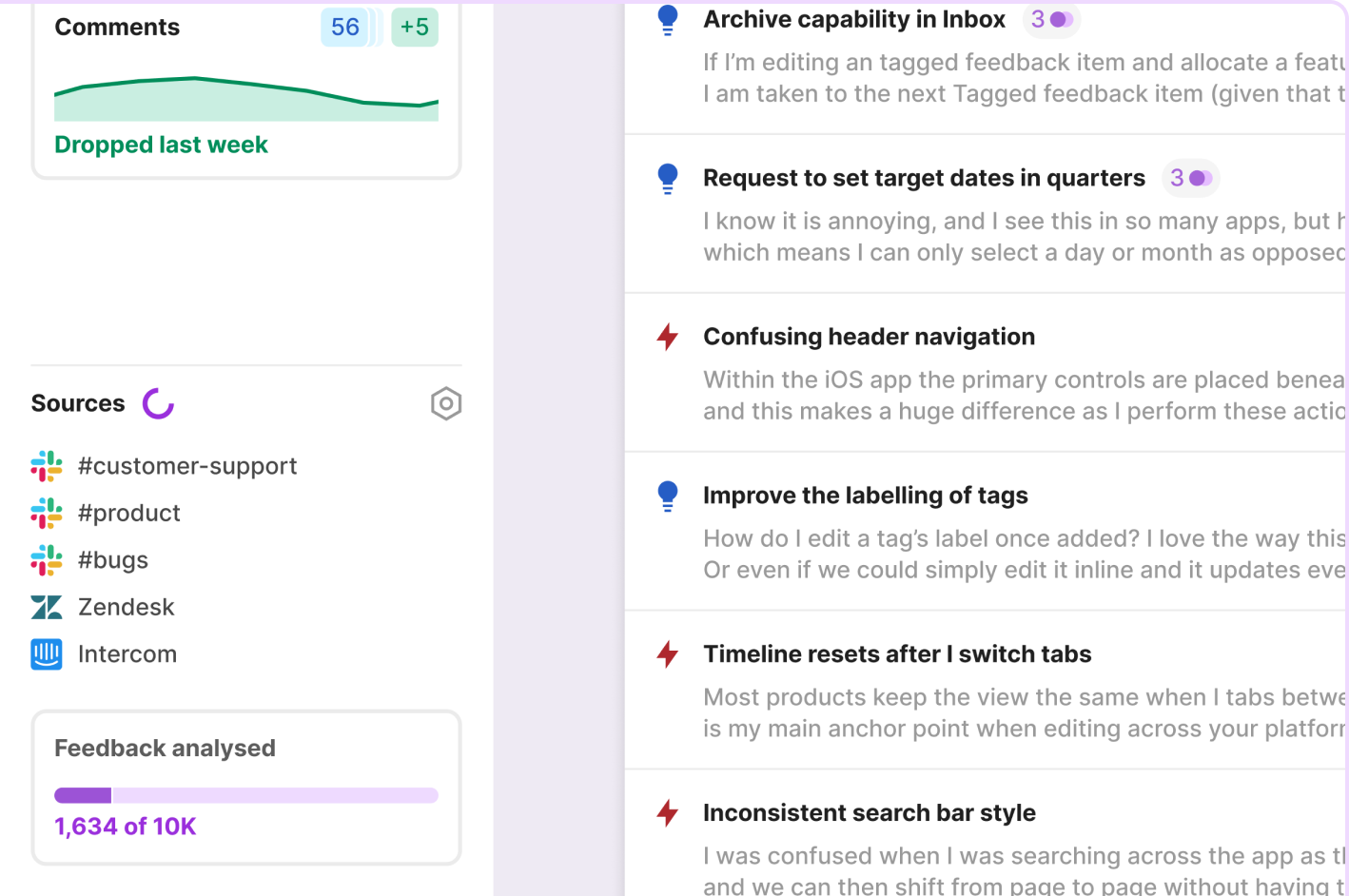Click the 56 comments count badge
The height and width of the screenshot is (896, 1349).
click(x=345, y=27)
